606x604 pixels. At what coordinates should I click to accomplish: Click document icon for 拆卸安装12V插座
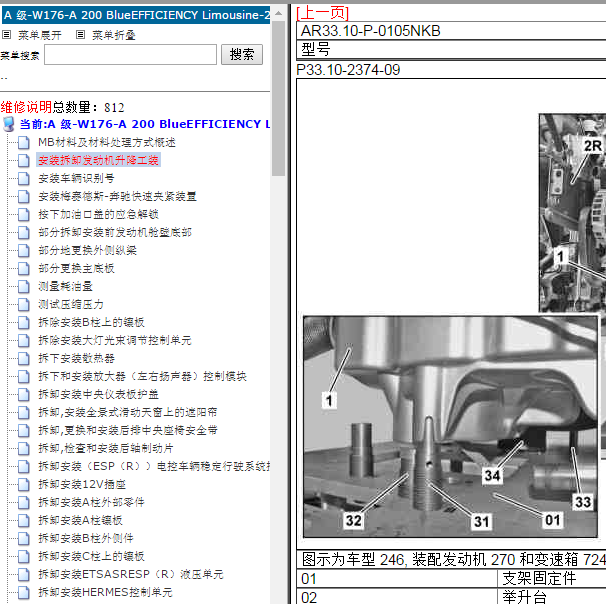(24, 485)
